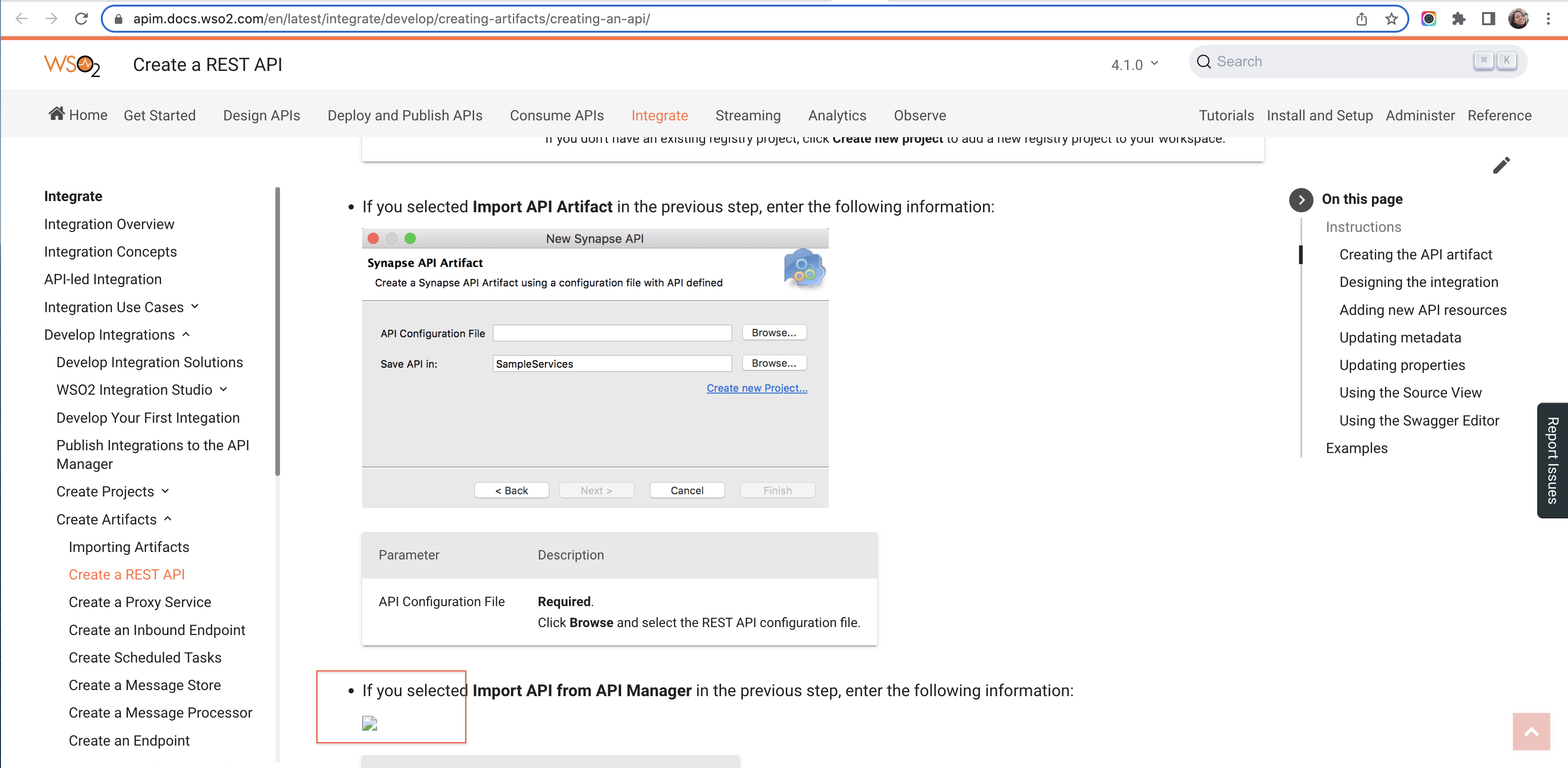Image resolution: width=1568 pixels, height=768 pixels.
Task: Open the Design APIs nav tab
Action: 261,115
